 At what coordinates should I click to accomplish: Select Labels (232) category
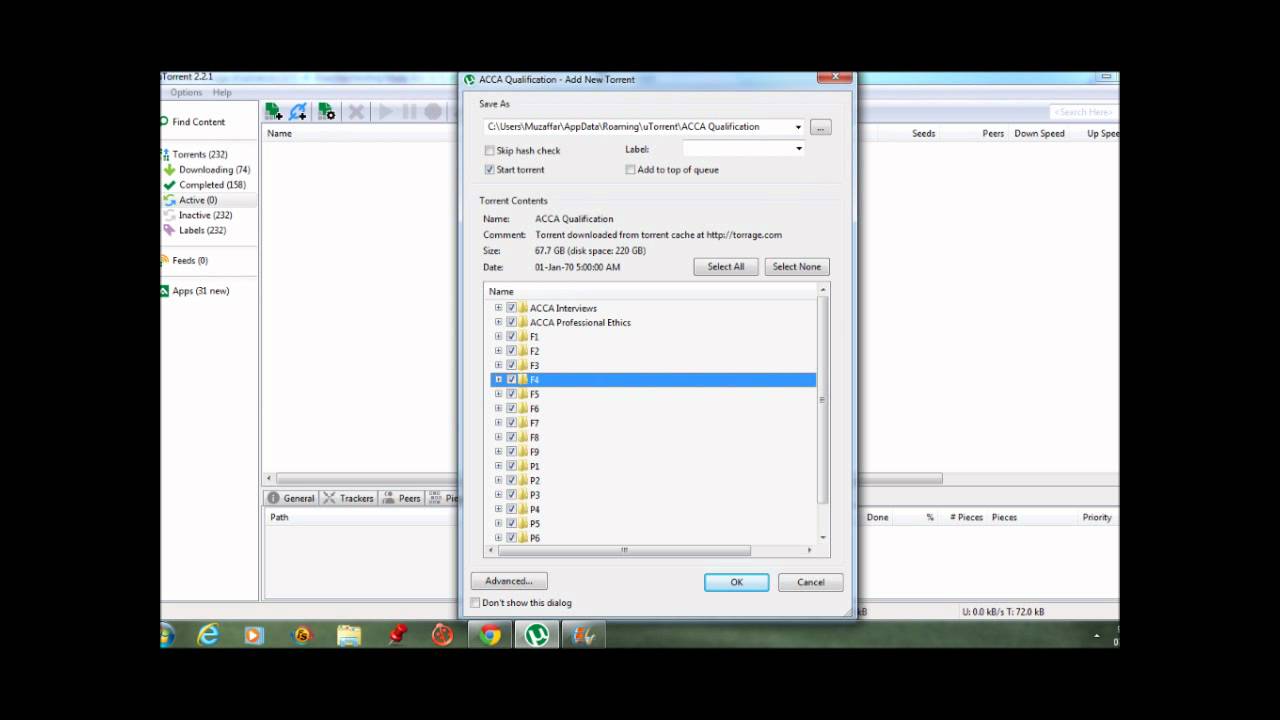[202, 230]
